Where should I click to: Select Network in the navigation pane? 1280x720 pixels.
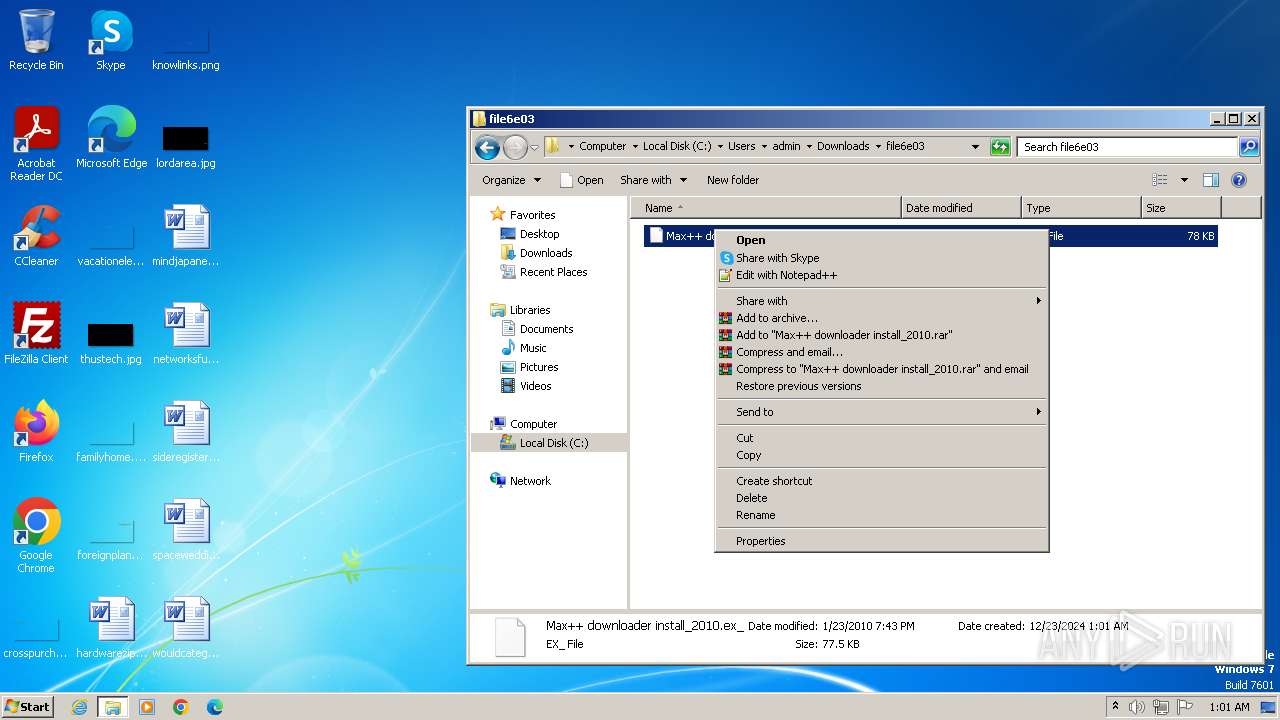pos(530,481)
